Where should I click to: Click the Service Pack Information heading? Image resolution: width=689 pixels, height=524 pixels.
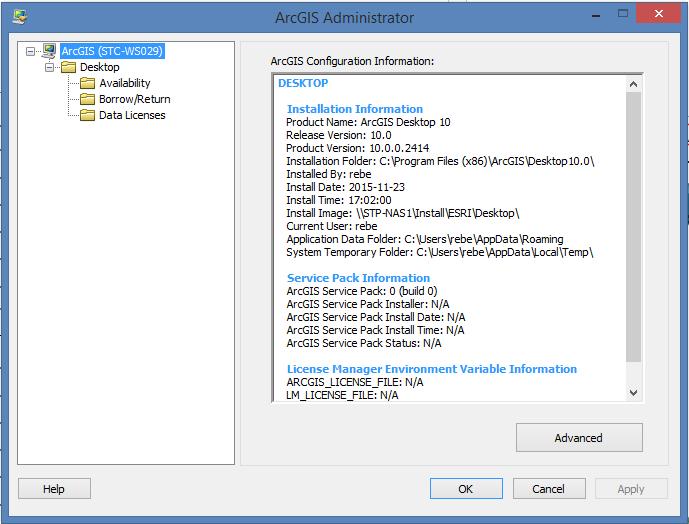point(359,278)
